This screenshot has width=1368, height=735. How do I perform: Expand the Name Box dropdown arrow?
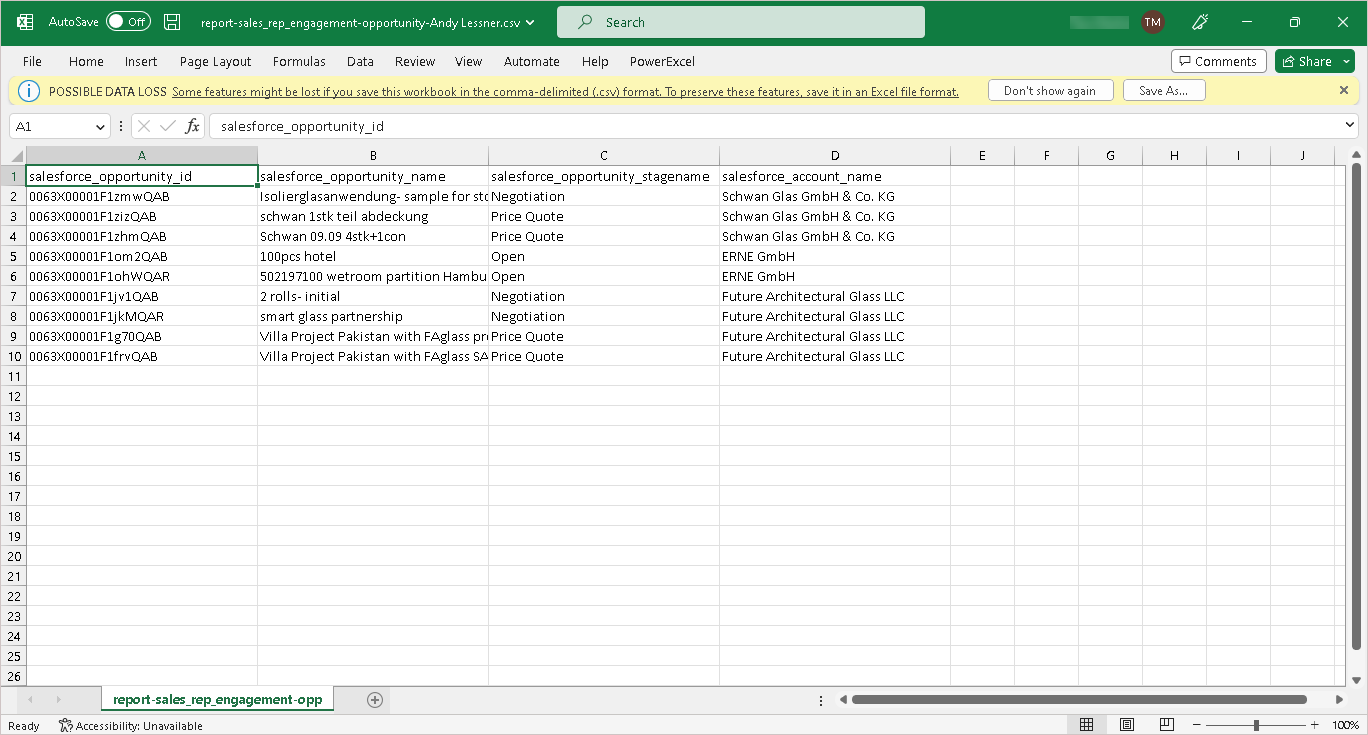coord(100,126)
